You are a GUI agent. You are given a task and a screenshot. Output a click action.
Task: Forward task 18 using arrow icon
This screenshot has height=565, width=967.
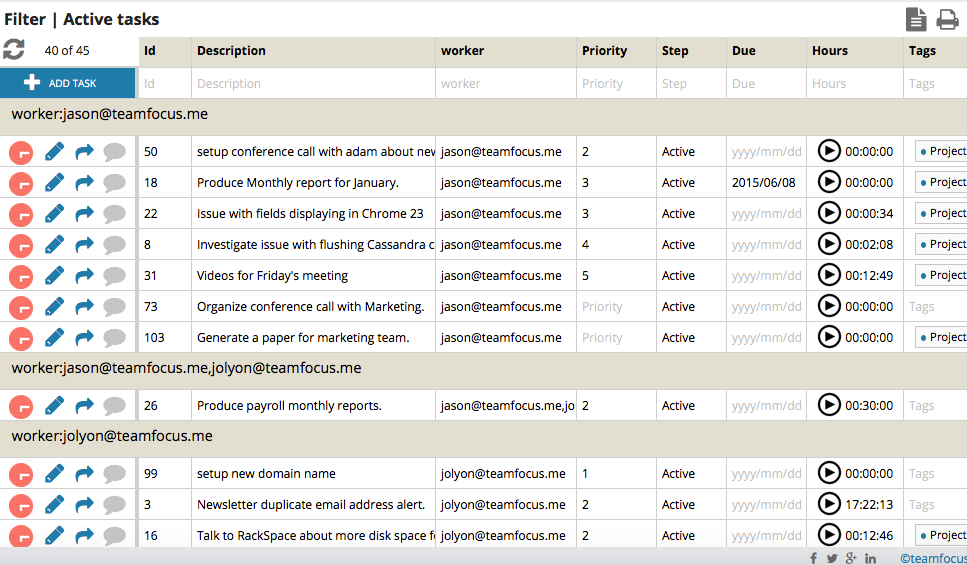pyautogui.click(x=85, y=183)
